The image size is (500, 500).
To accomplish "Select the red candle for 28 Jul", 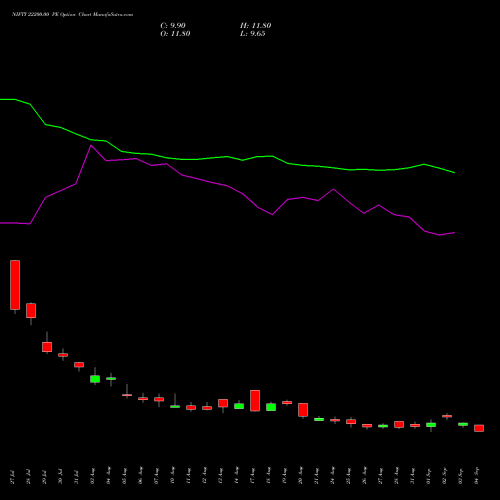I will pos(31,311).
